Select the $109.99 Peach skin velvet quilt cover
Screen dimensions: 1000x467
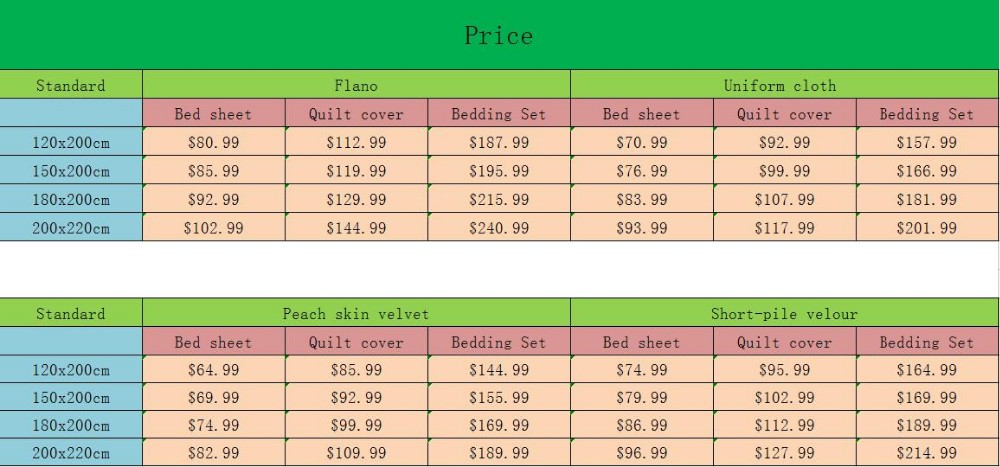tap(356, 454)
